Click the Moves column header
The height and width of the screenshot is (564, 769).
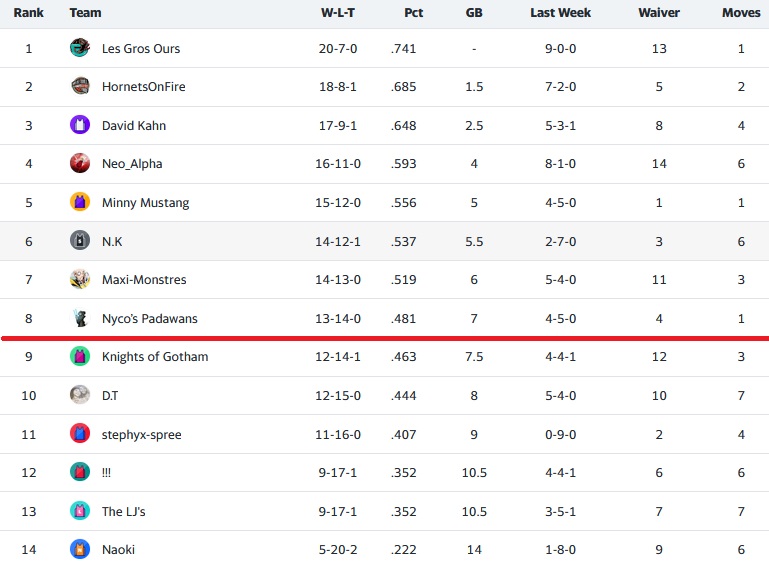pos(741,13)
